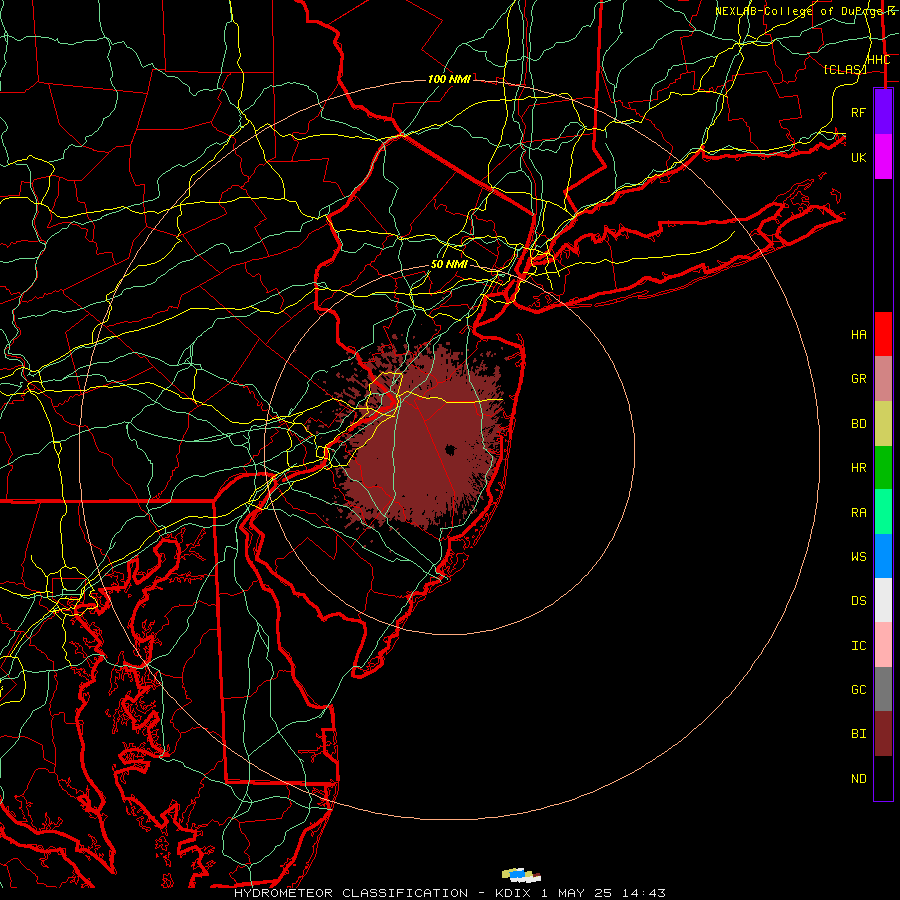Select the dusty pink GR legend swatch
This screenshot has height=900, width=900.
click(x=883, y=379)
